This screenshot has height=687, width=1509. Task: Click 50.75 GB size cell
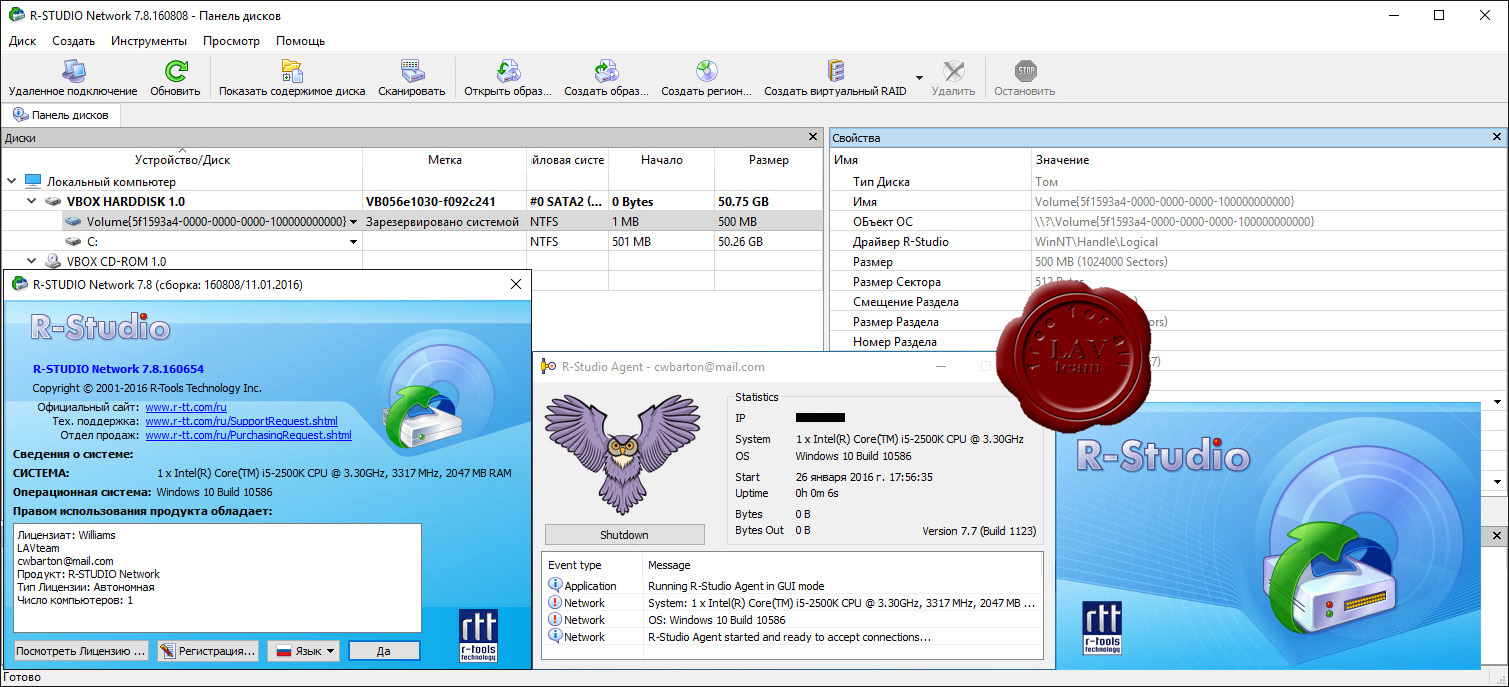(x=768, y=202)
